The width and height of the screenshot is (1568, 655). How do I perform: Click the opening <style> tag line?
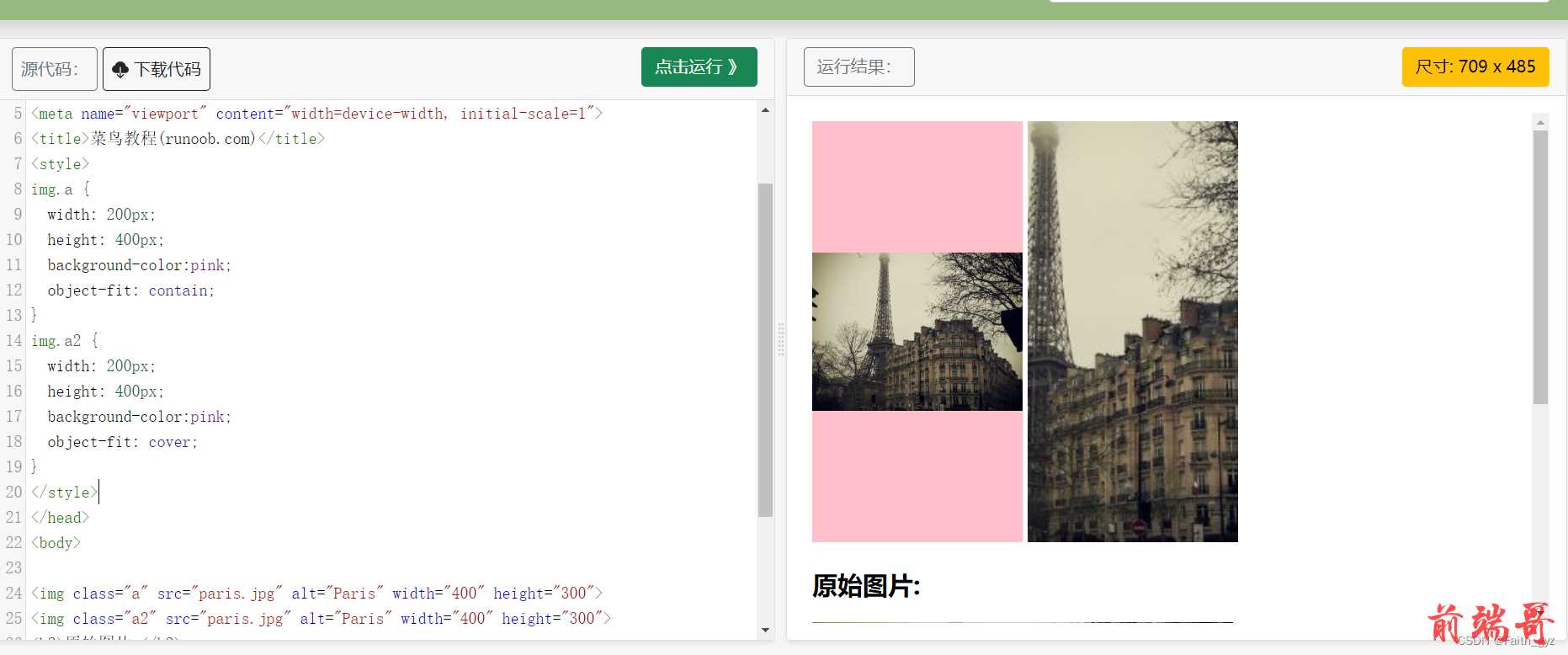(60, 164)
